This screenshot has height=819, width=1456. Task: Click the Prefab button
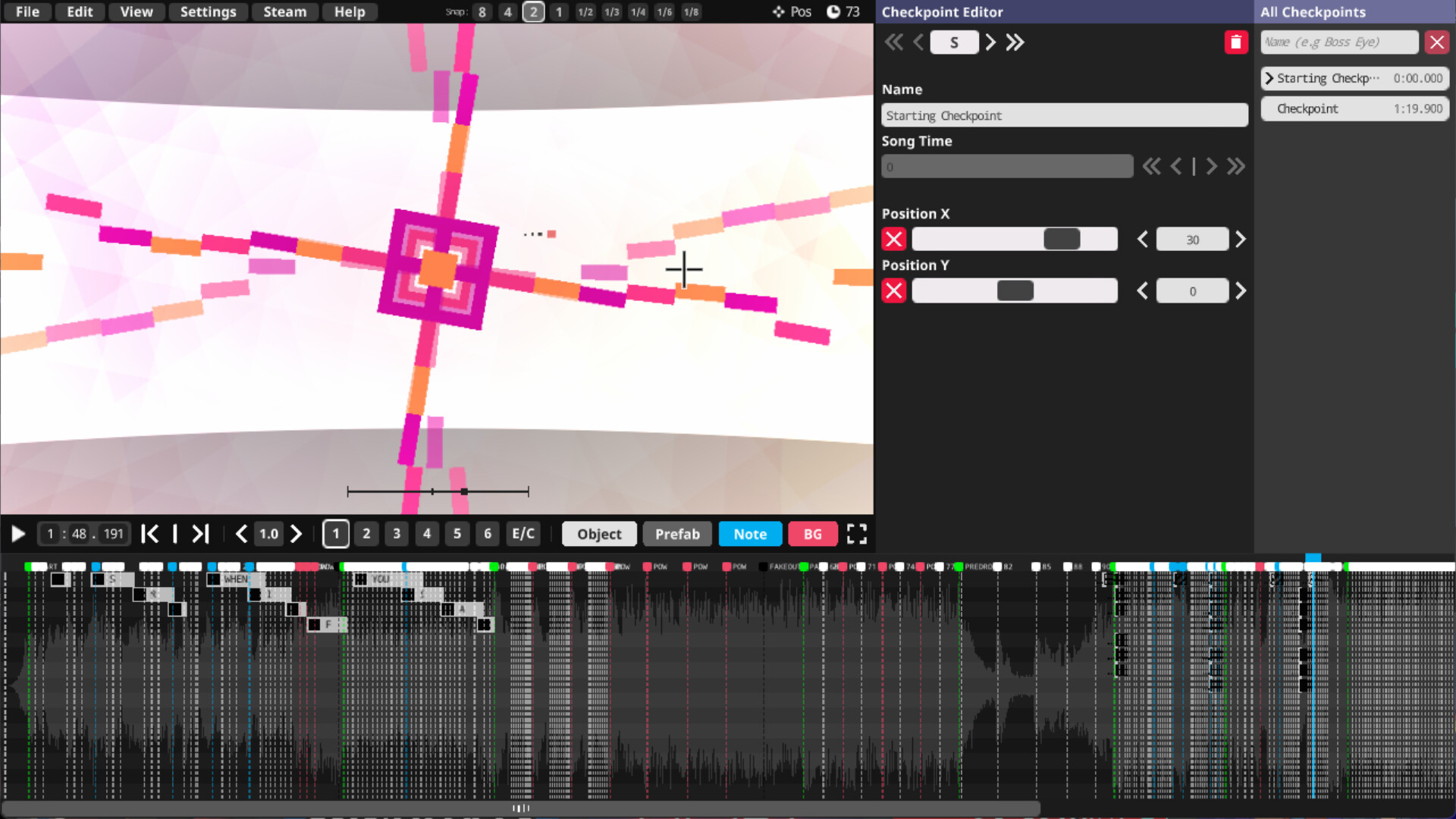pos(677,535)
